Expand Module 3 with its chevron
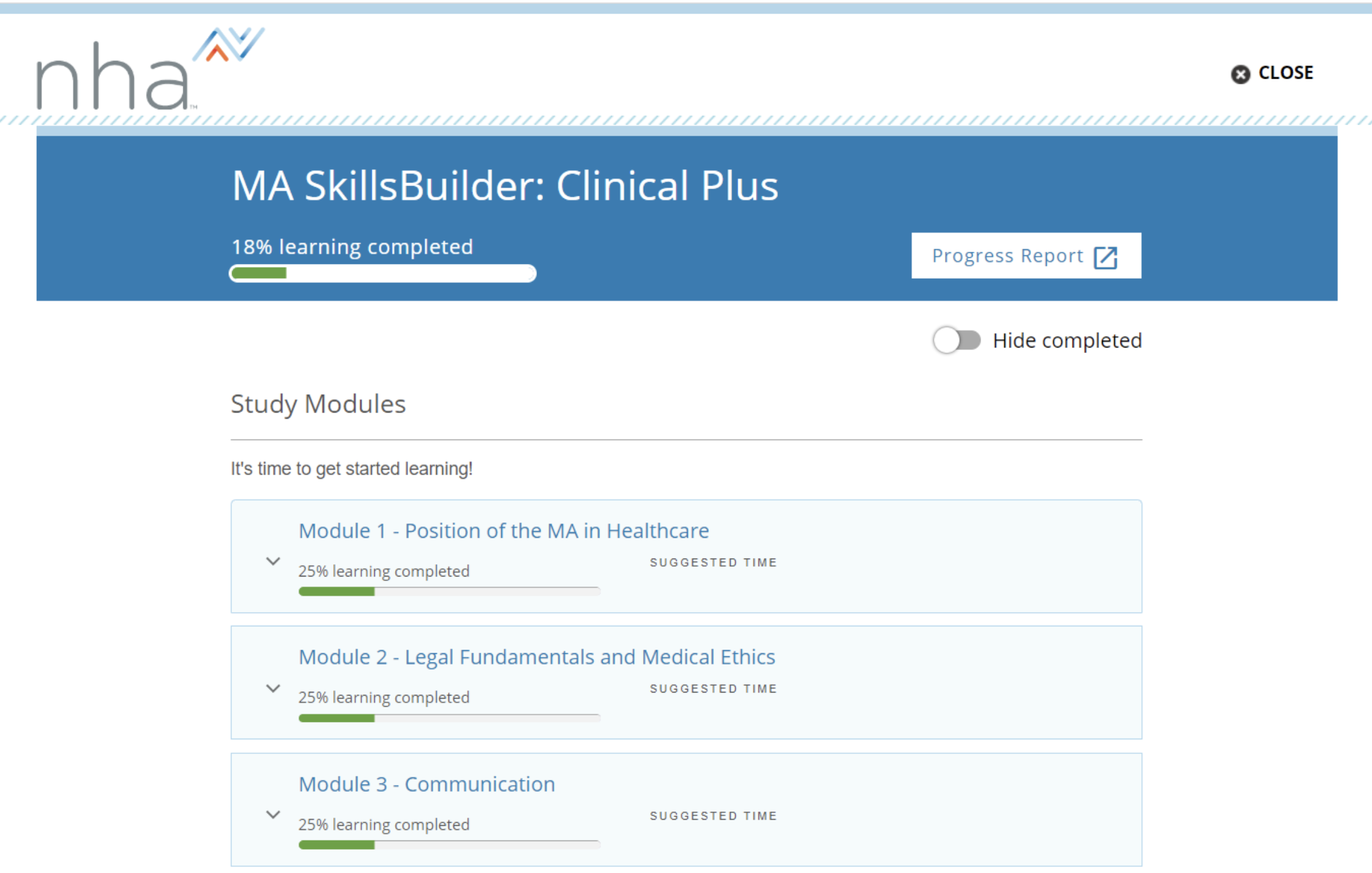The image size is (1372, 873). pyautogui.click(x=273, y=815)
